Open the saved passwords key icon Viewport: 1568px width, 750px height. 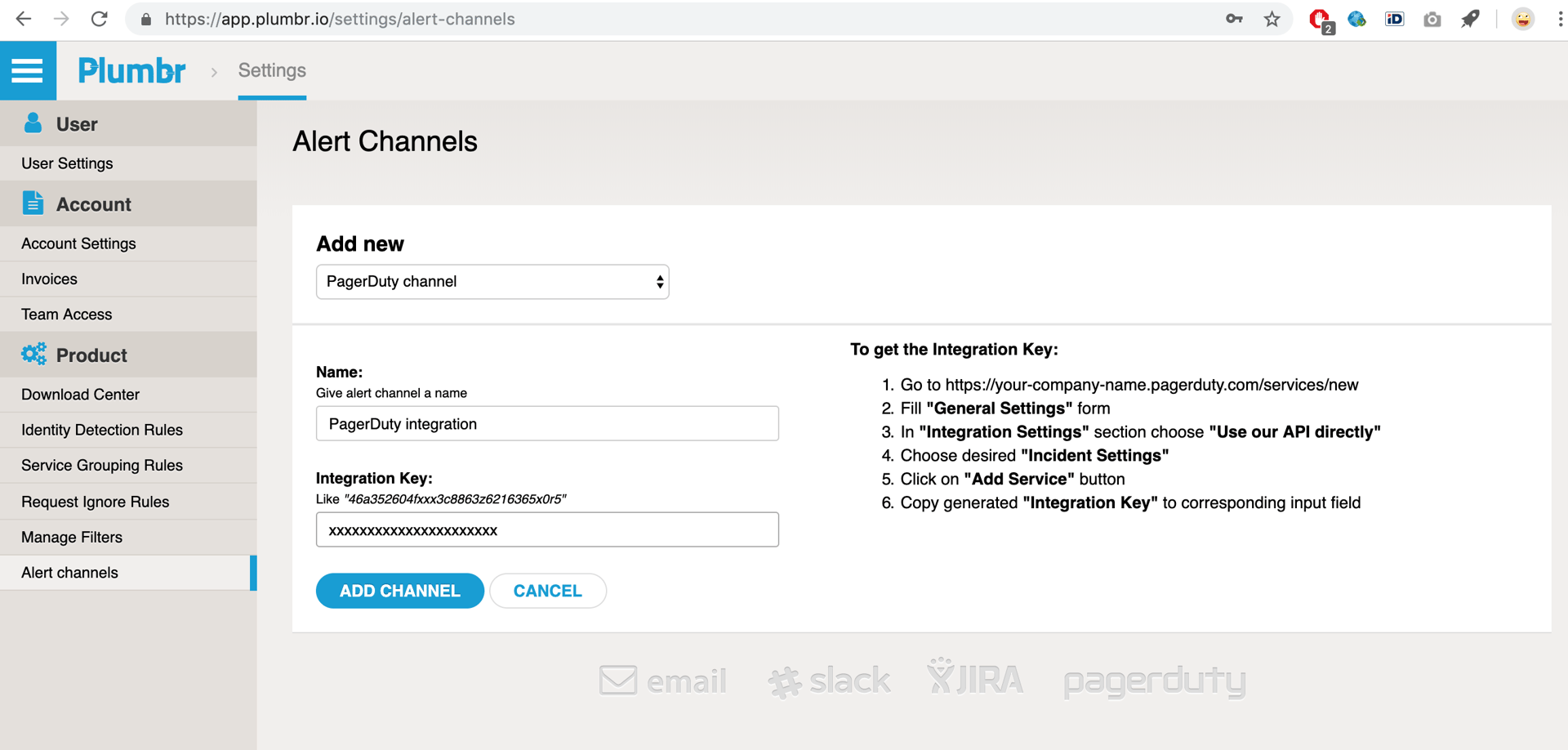tap(1234, 19)
